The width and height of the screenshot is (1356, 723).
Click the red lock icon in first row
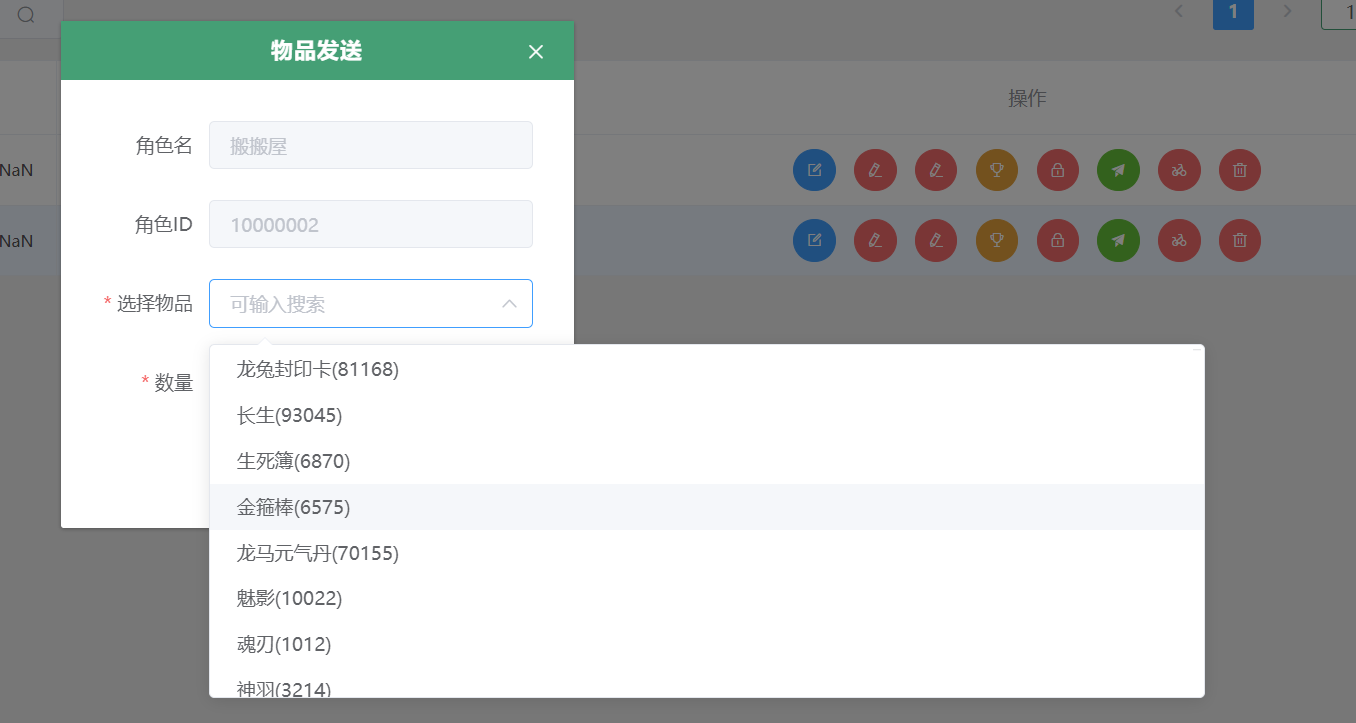[x=1057, y=170]
